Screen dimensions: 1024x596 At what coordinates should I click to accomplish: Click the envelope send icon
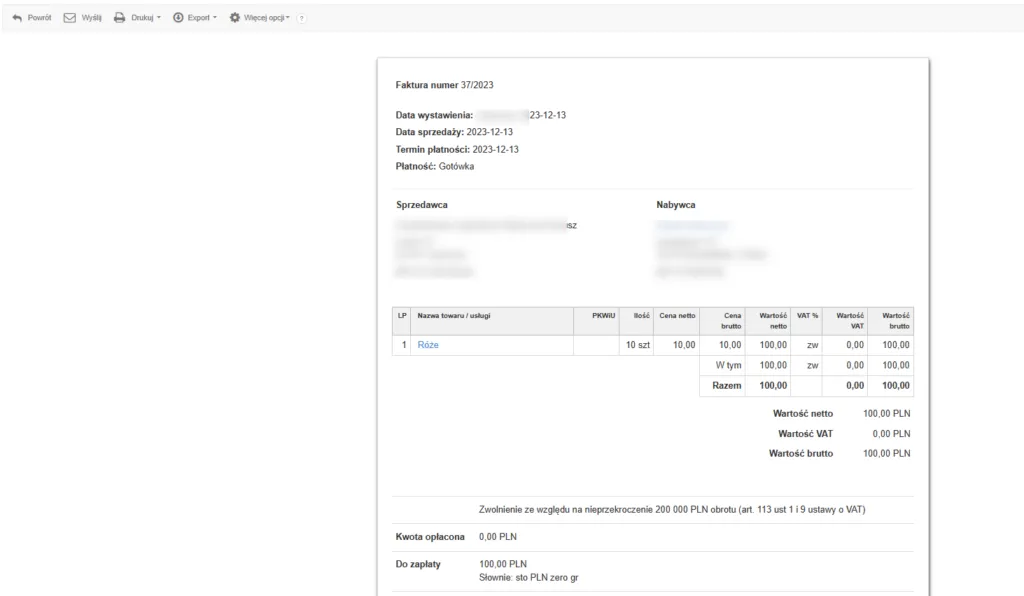70,18
